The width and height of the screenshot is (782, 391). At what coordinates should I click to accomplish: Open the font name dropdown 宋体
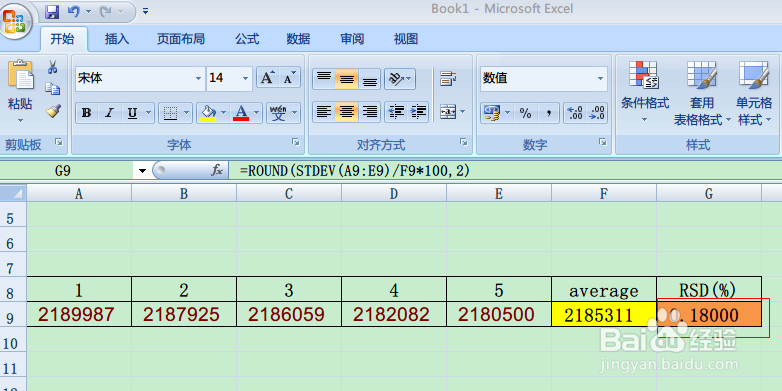click(198, 78)
